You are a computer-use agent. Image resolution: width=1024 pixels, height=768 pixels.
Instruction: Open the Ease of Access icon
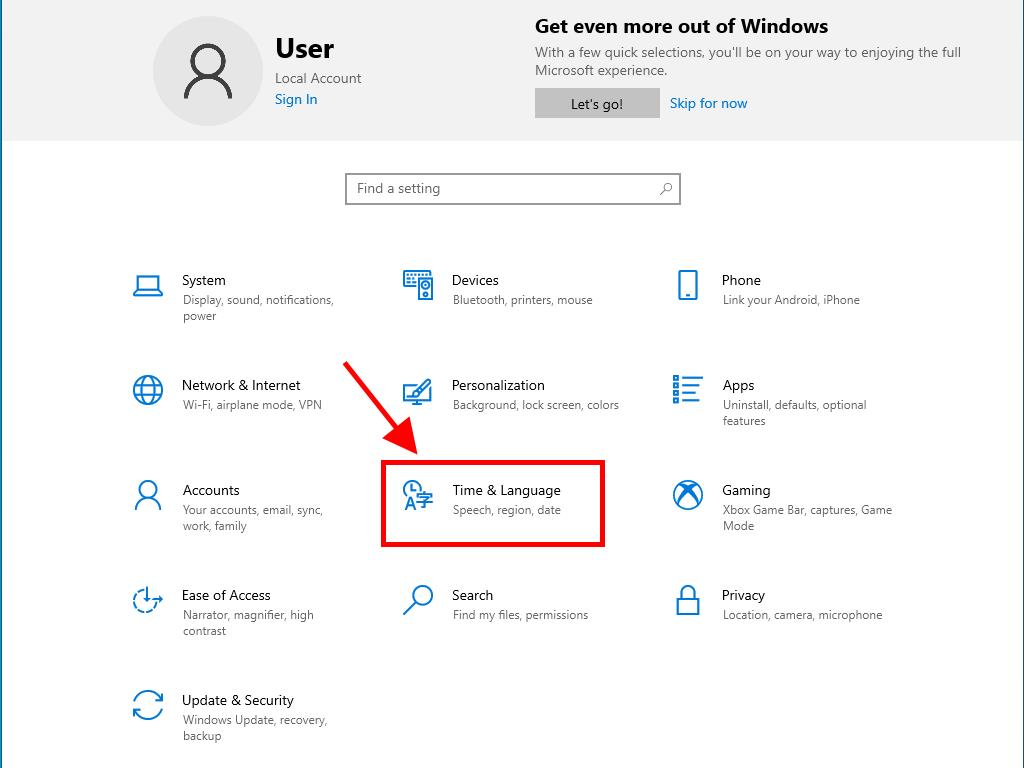[x=148, y=600]
